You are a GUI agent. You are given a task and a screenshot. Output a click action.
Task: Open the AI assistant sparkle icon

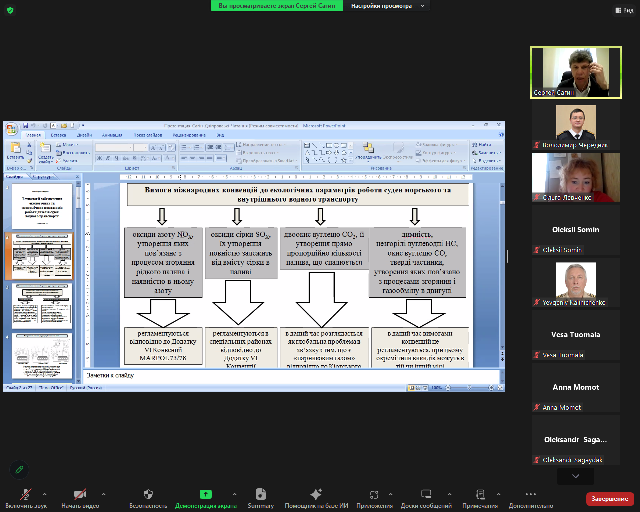click(x=316, y=494)
